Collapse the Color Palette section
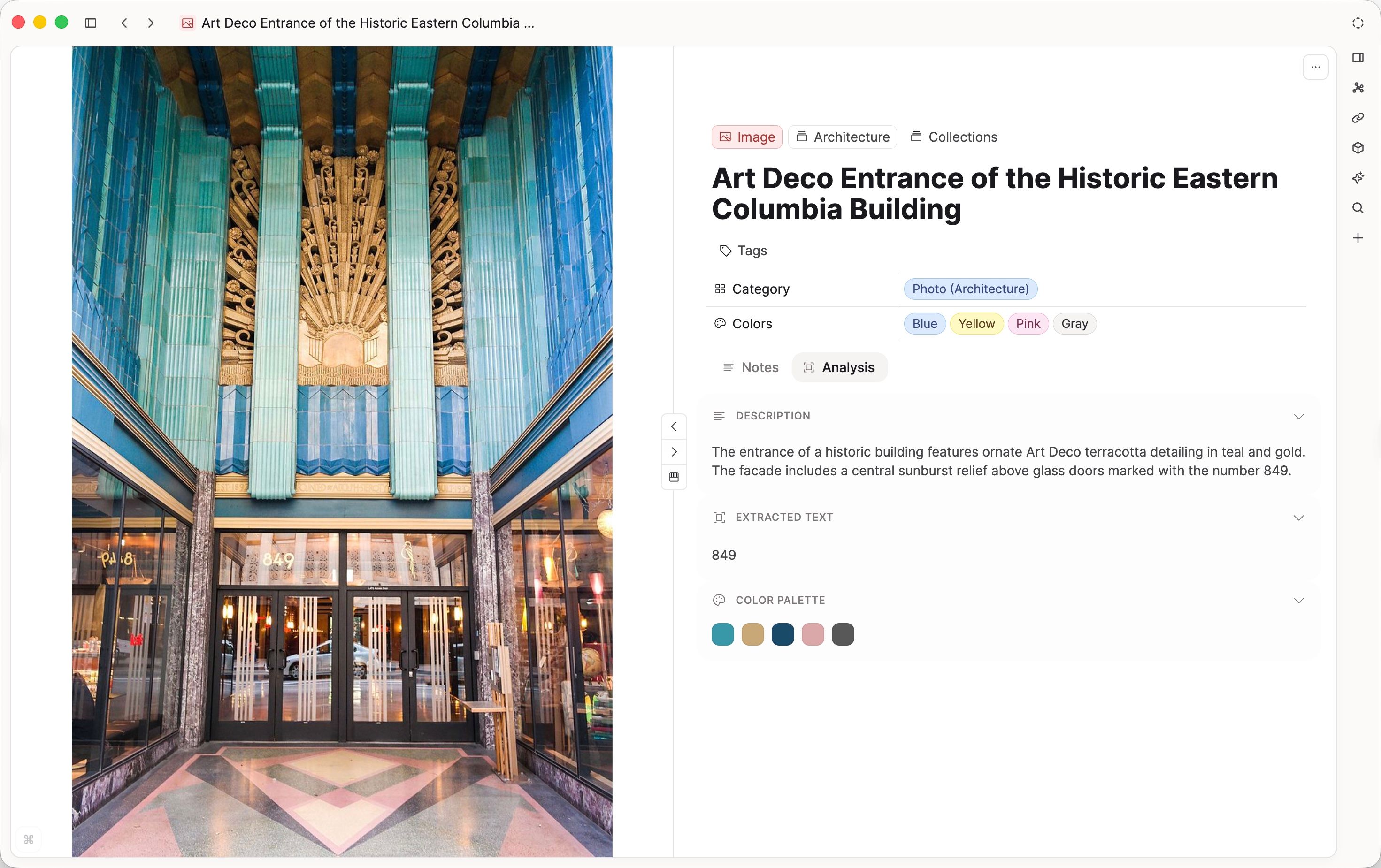 1298,600
